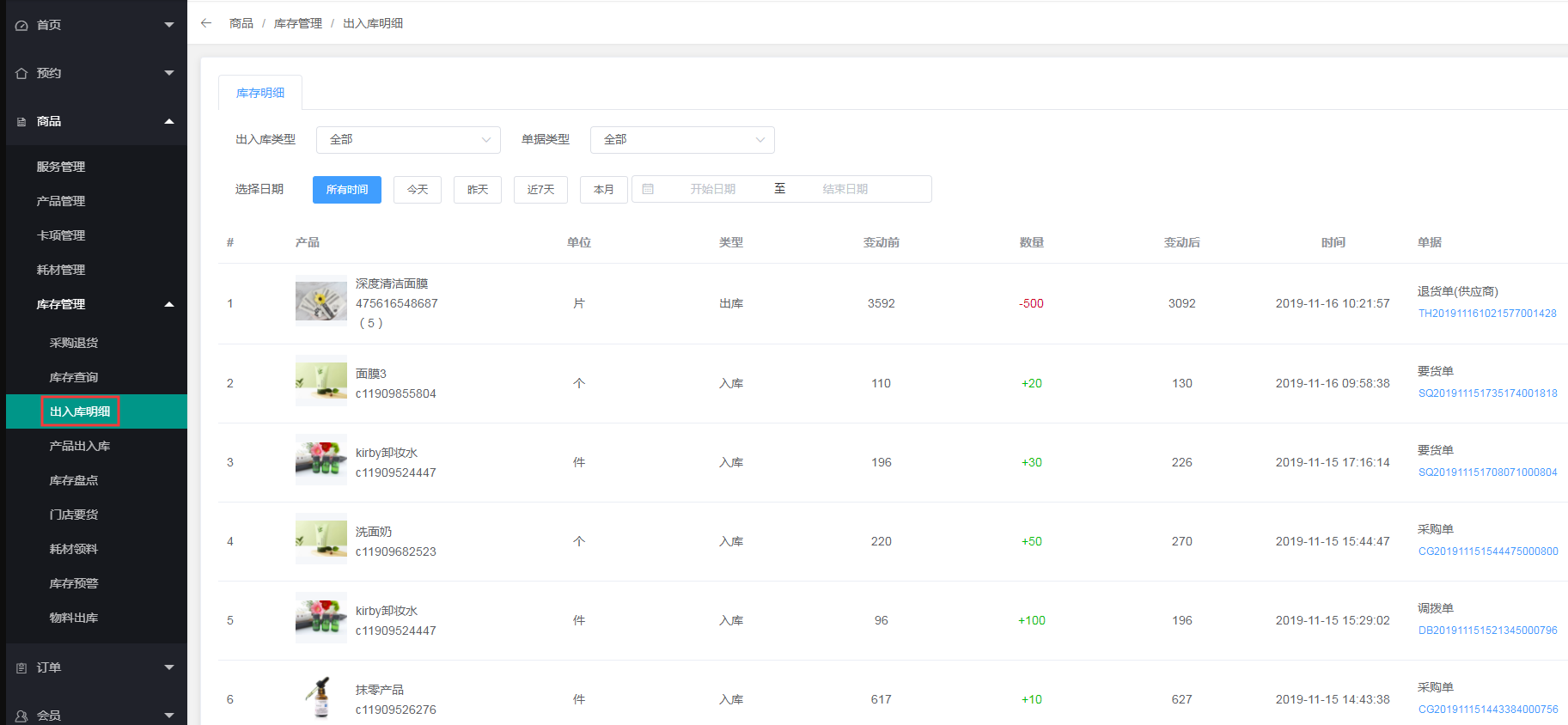The image size is (1568, 725).
Task: Click the 商品 document icon in the sidebar
Action: pyautogui.click(x=21, y=122)
